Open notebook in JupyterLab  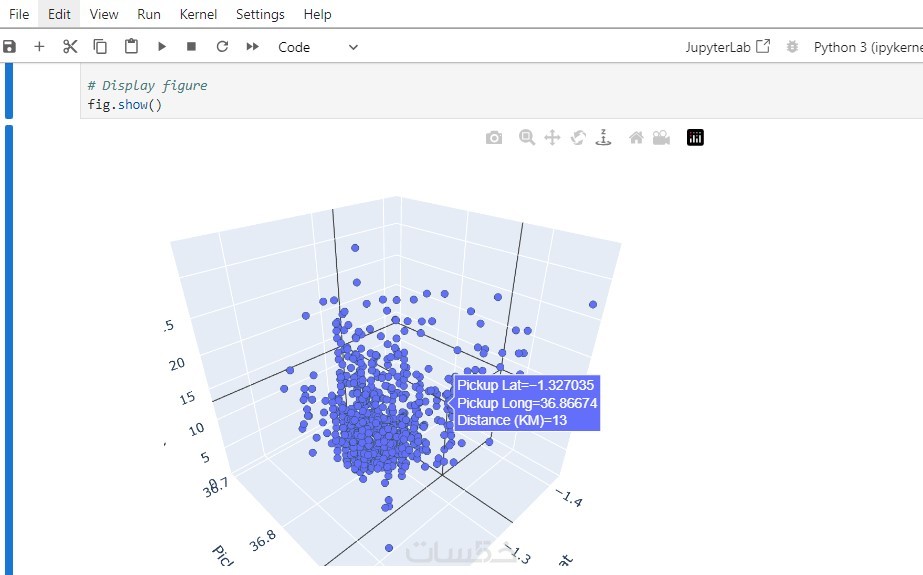coord(727,47)
